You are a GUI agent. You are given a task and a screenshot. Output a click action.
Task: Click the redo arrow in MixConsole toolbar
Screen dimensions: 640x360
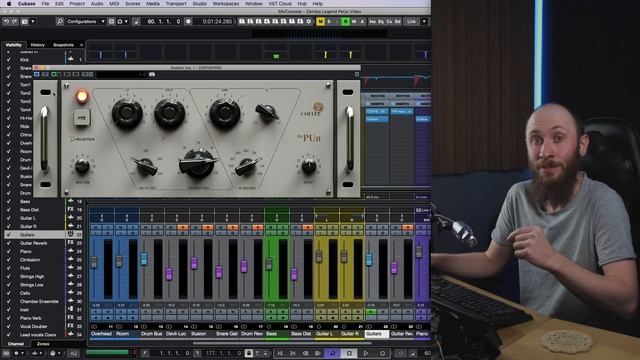pyautogui.click(x=15, y=21)
